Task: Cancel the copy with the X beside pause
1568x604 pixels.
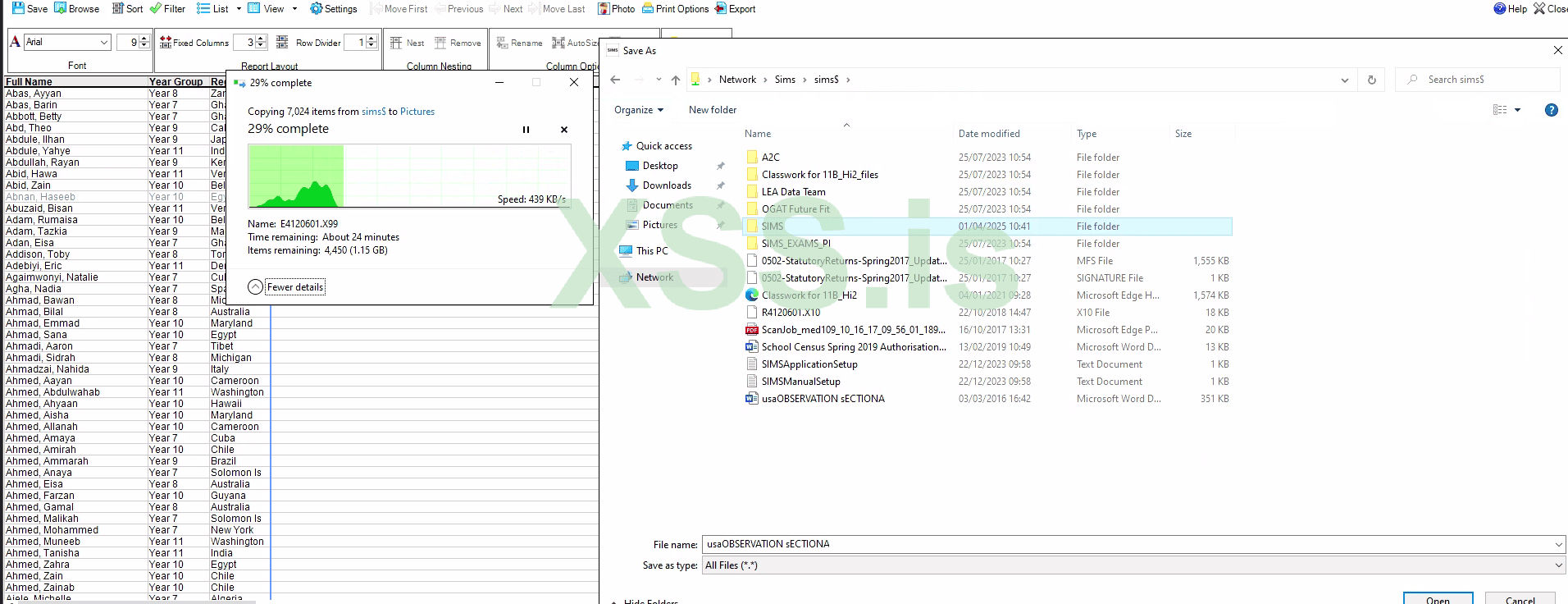Action: pos(564,130)
